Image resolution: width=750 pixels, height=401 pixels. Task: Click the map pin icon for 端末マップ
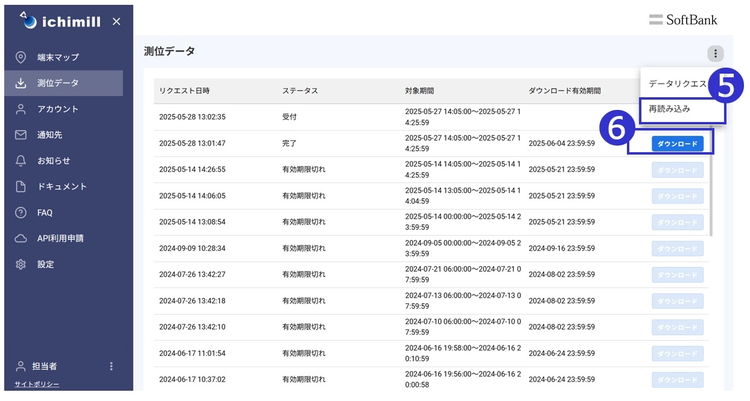tap(20, 57)
